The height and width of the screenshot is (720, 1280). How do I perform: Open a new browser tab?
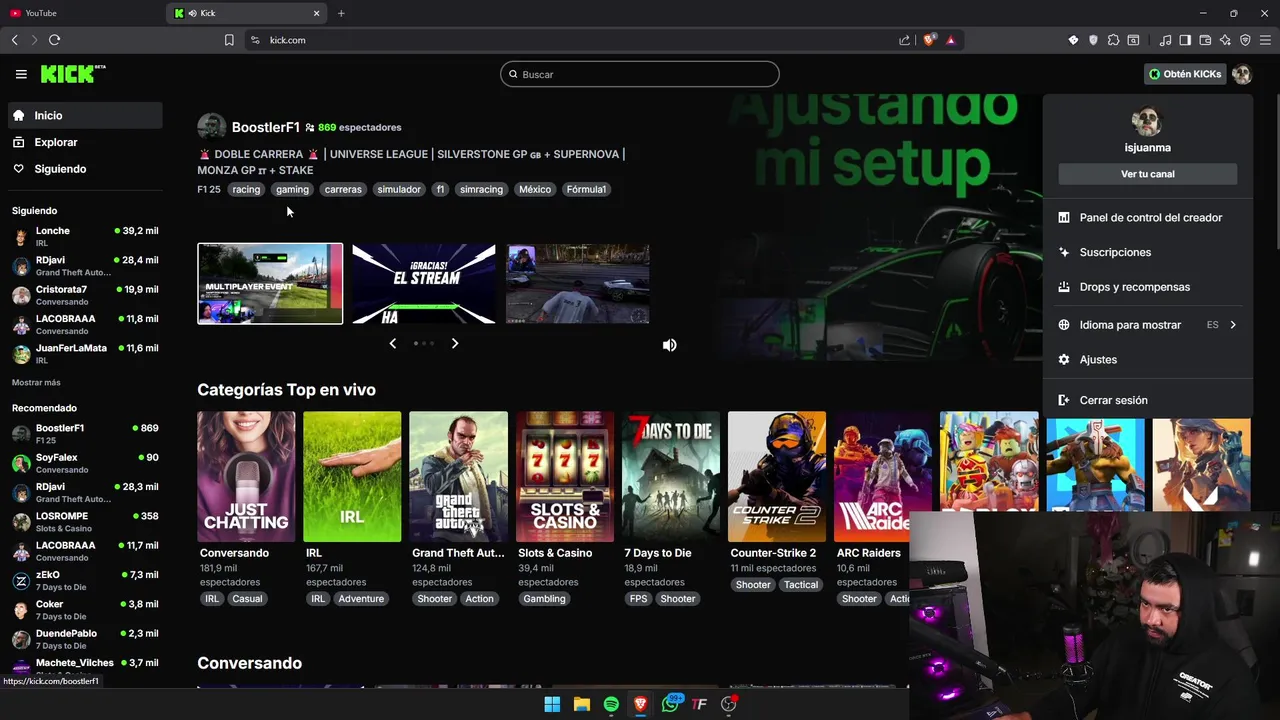pyautogui.click(x=341, y=13)
